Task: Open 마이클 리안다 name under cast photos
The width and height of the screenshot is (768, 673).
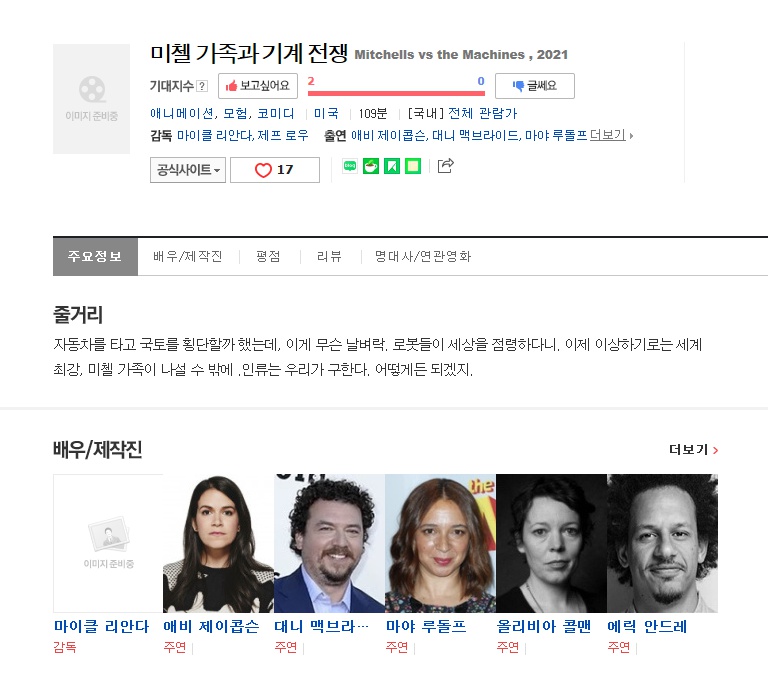Action: (101, 626)
